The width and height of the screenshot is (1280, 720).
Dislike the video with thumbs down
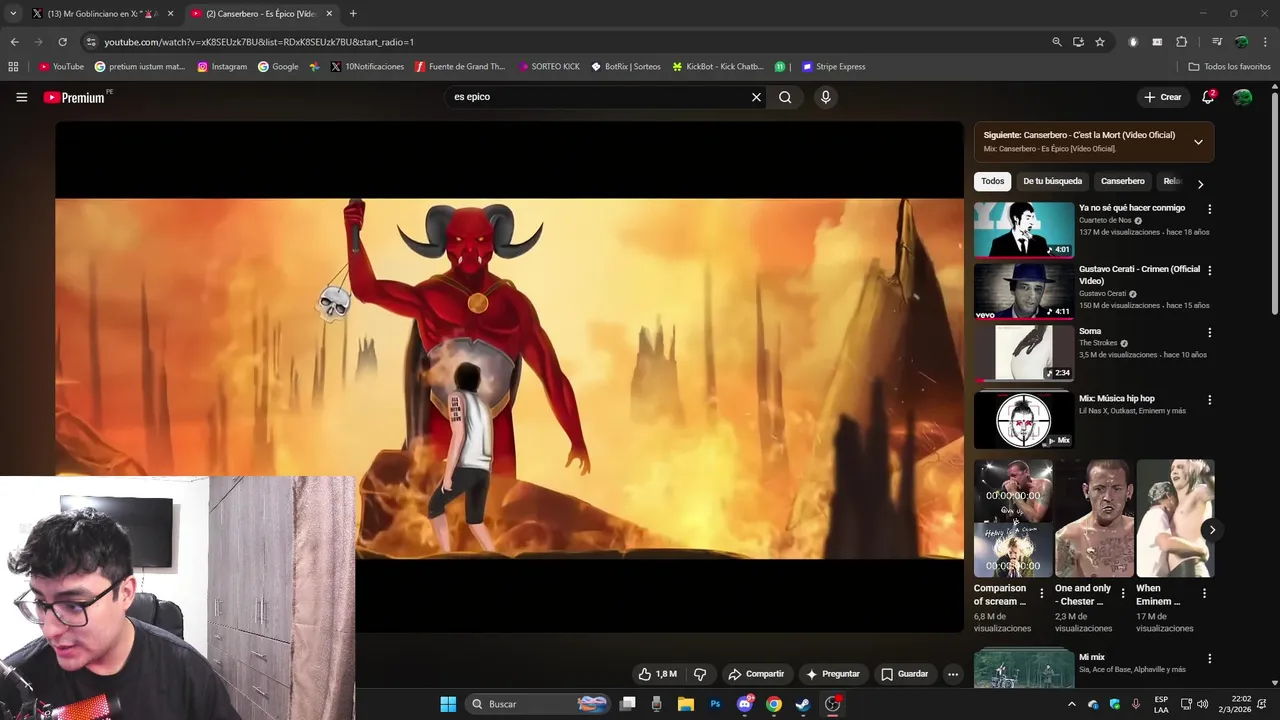pyautogui.click(x=700, y=674)
